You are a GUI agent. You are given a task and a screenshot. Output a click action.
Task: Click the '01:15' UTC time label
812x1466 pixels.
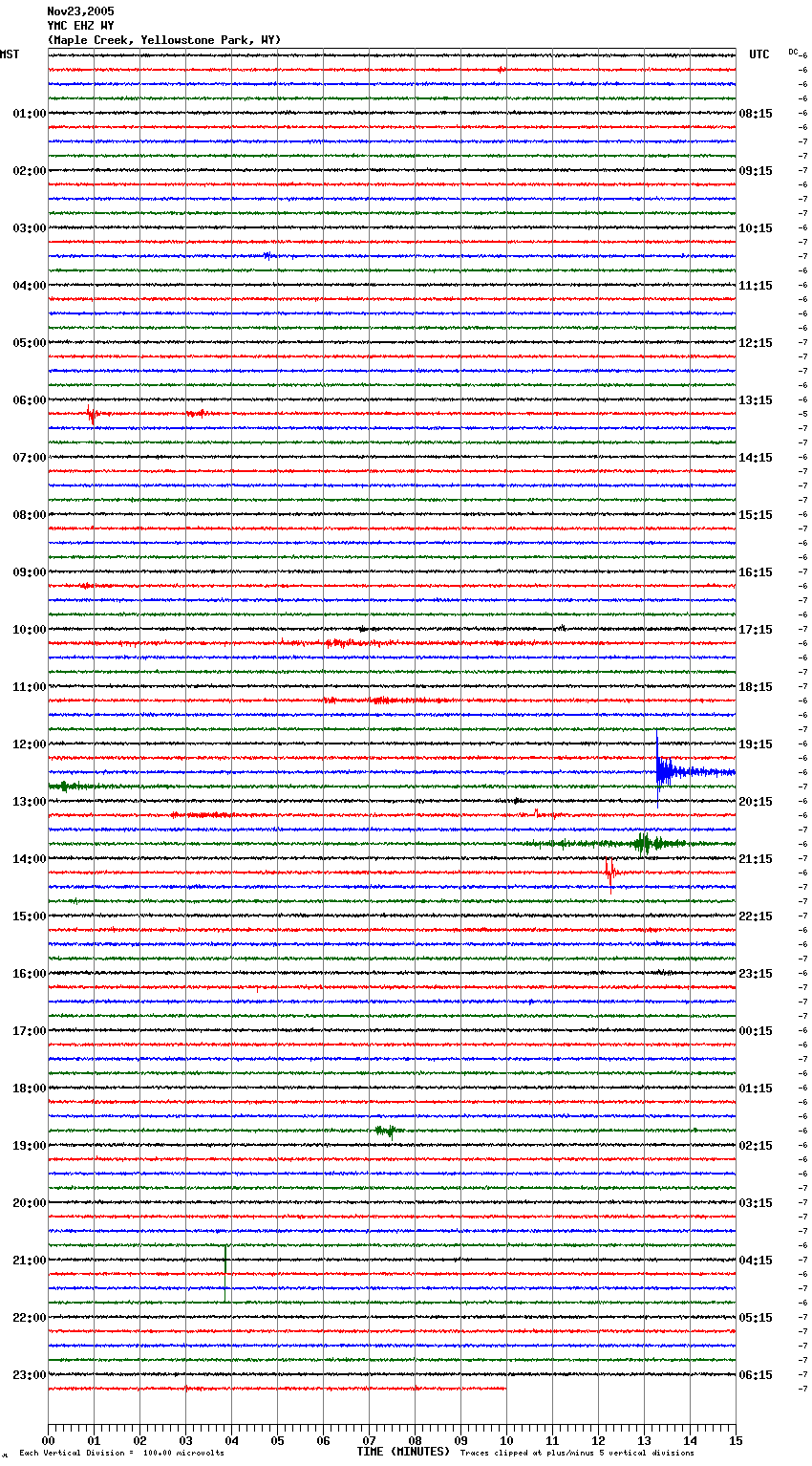click(756, 1089)
